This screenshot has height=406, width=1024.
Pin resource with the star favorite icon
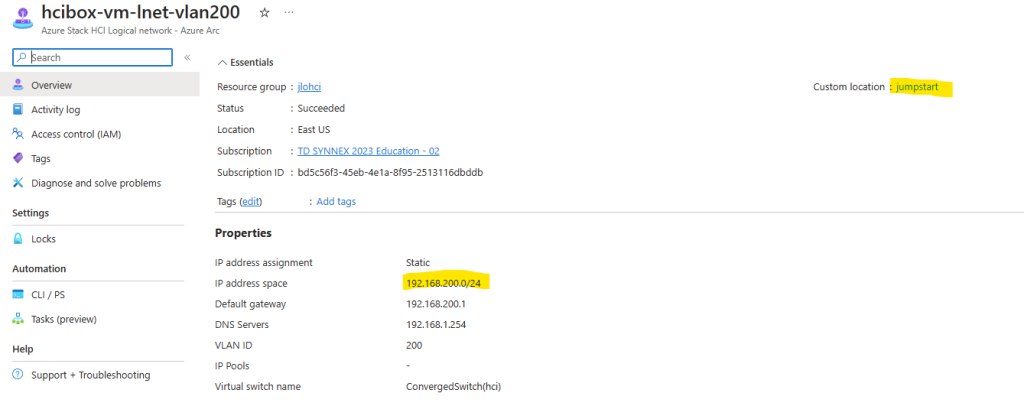[264, 12]
